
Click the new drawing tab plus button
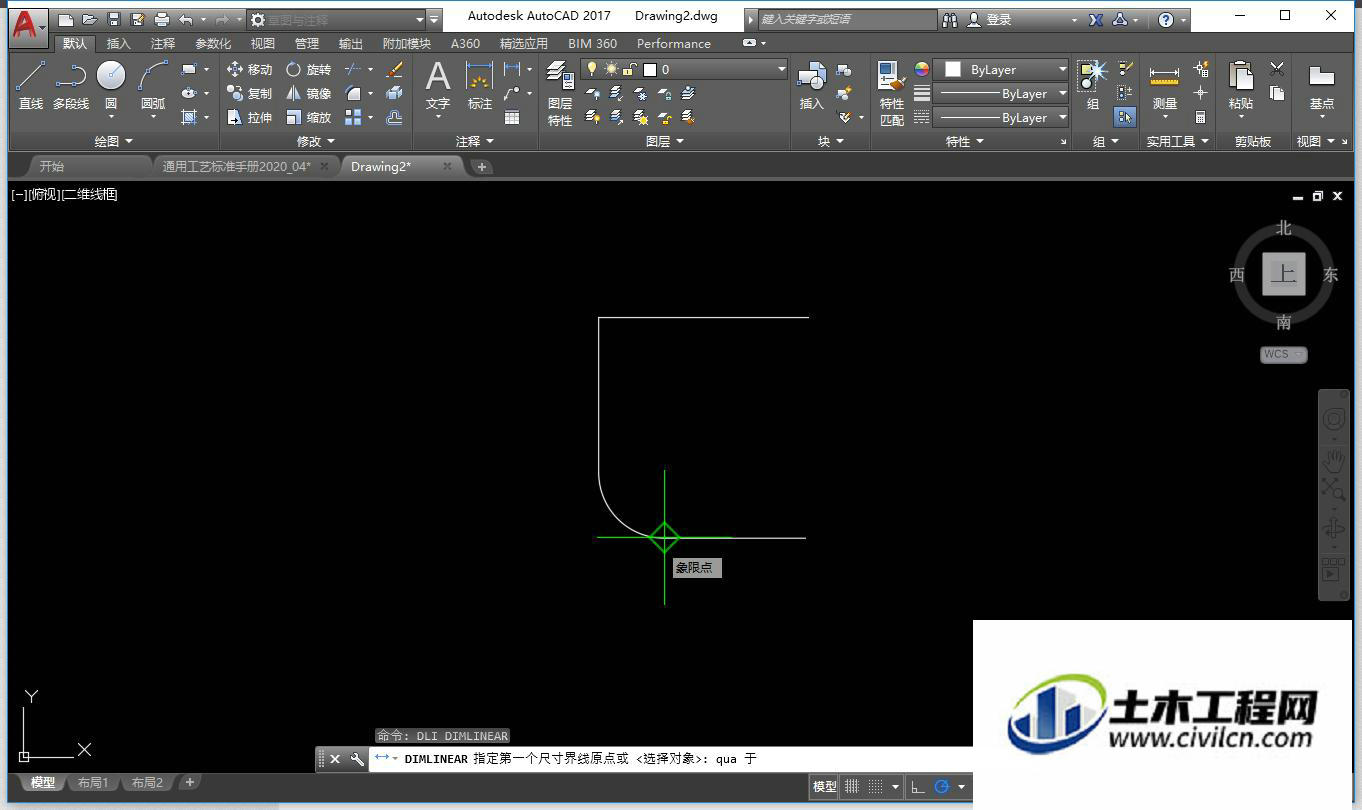(481, 167)
